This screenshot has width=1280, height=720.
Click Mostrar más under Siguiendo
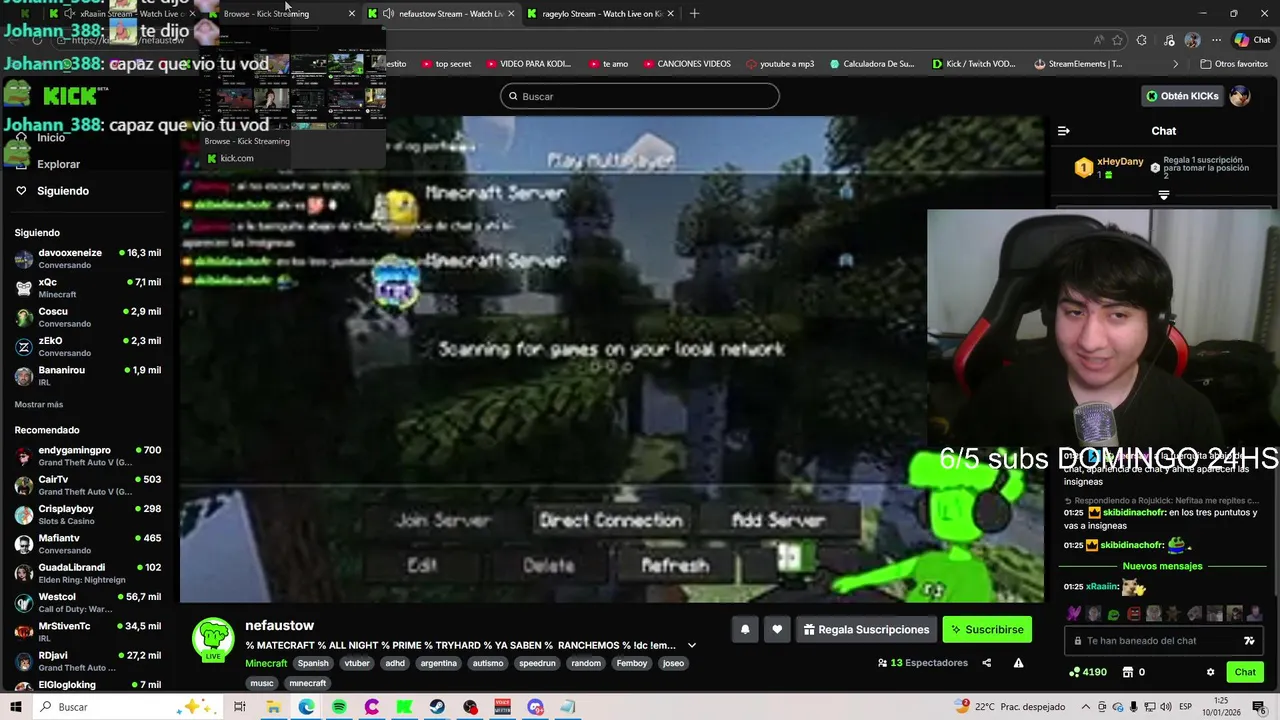(39, 405)
